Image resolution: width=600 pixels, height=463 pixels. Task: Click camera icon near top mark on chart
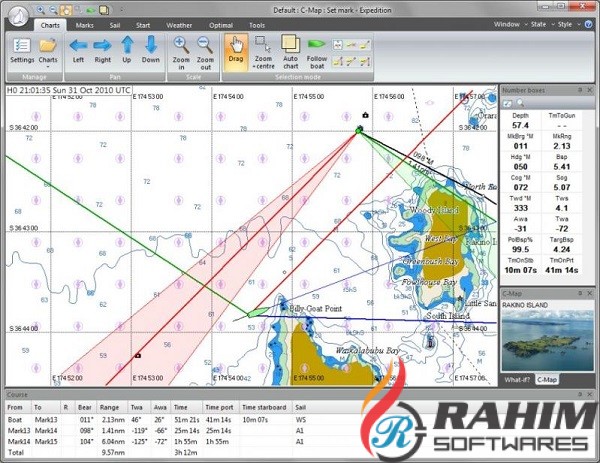coord(365,115)
